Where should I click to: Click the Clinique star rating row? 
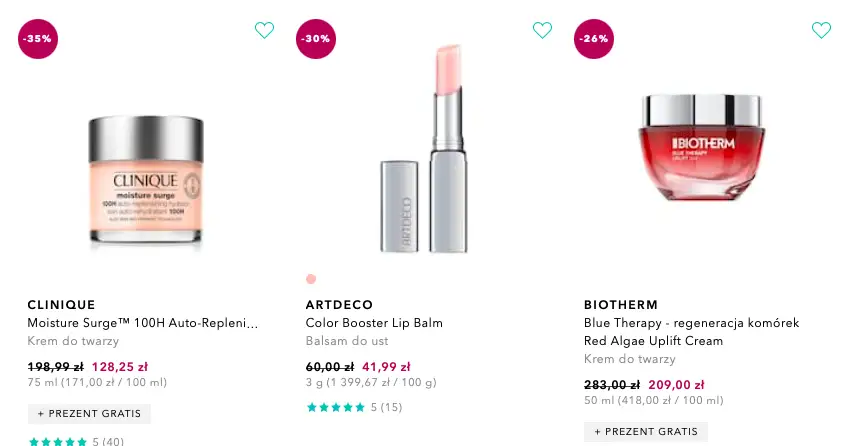pyautogui.click(x=58, y=441)
